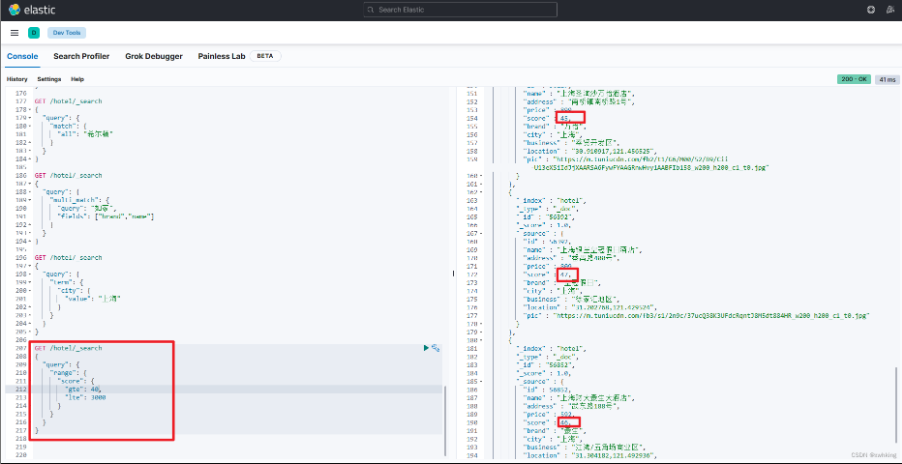Open the Grok Debugger tab
The image size is (902, 464).
tap(154, 56)
